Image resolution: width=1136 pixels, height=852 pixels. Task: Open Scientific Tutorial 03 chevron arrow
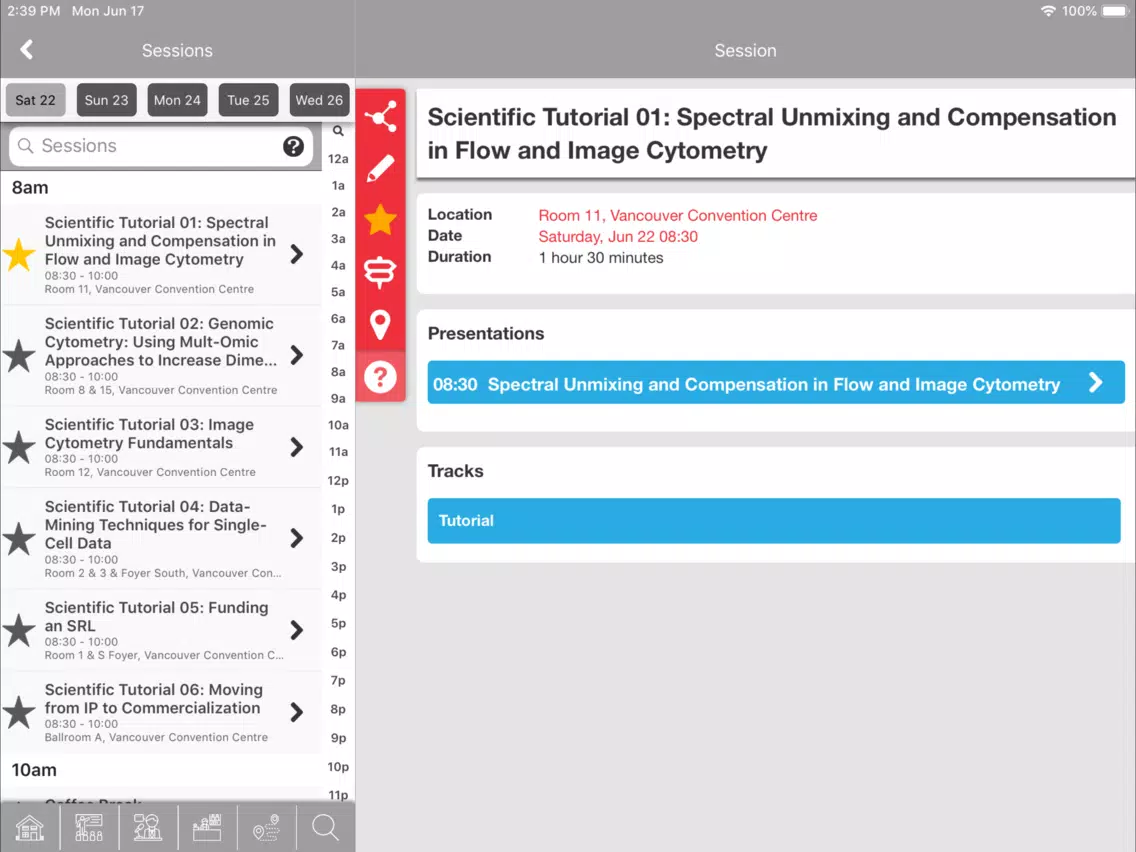click(x=296, y=447)
